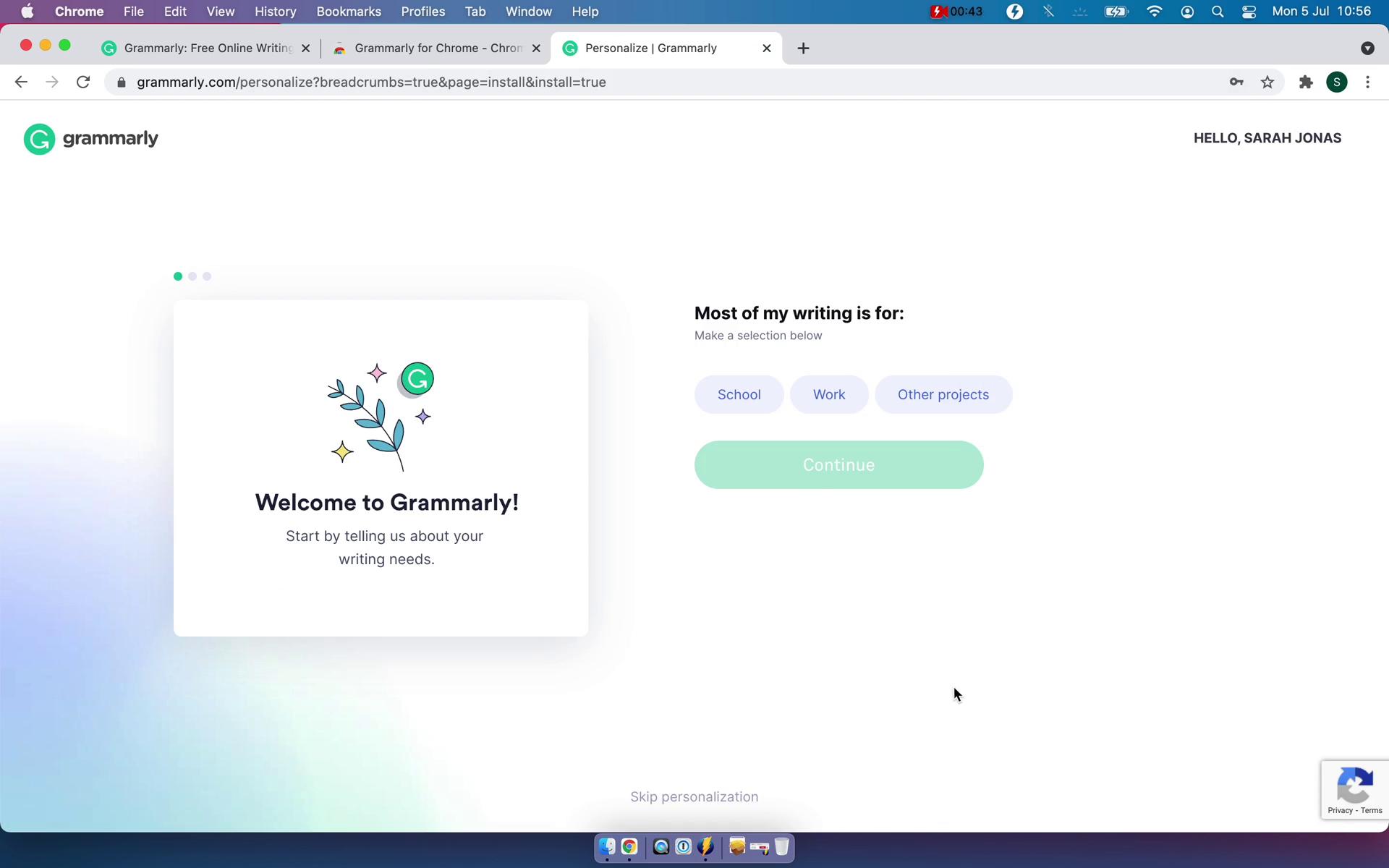Open the Profiles menu

point(423,12)
